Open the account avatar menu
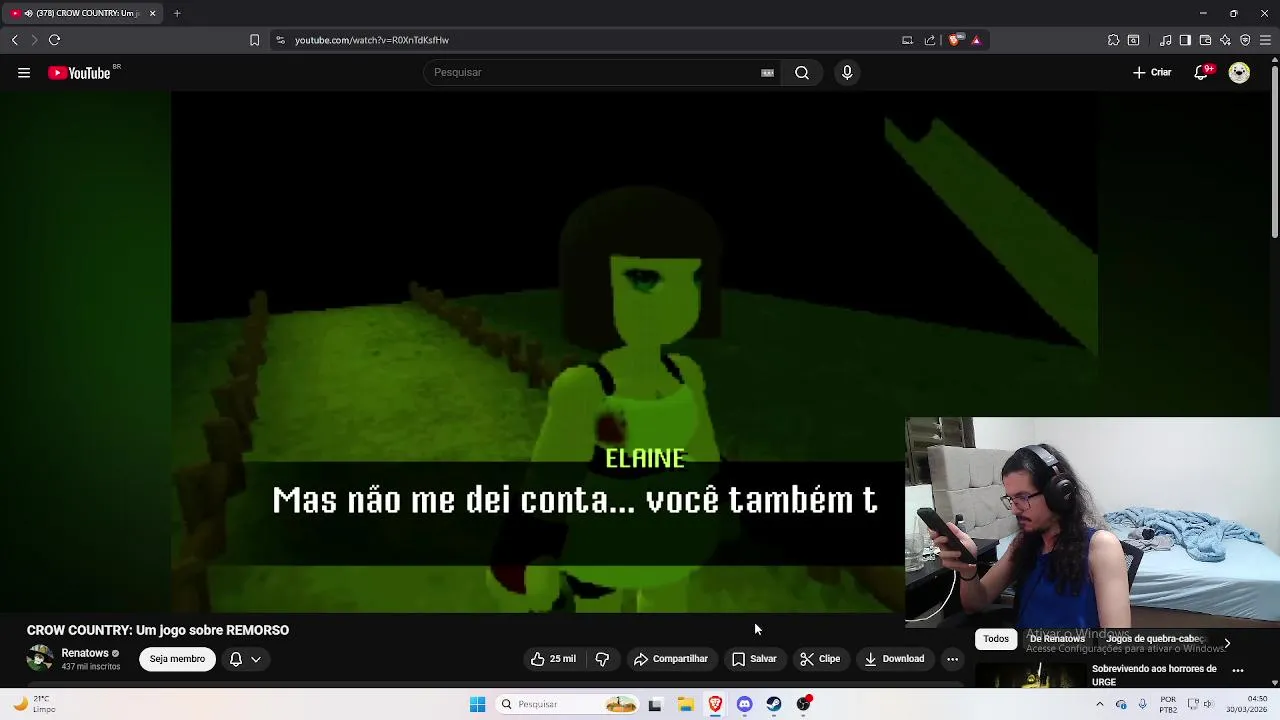Image resolution: width=1280 pixels, height=720 pixels. tap(1239, 72)
